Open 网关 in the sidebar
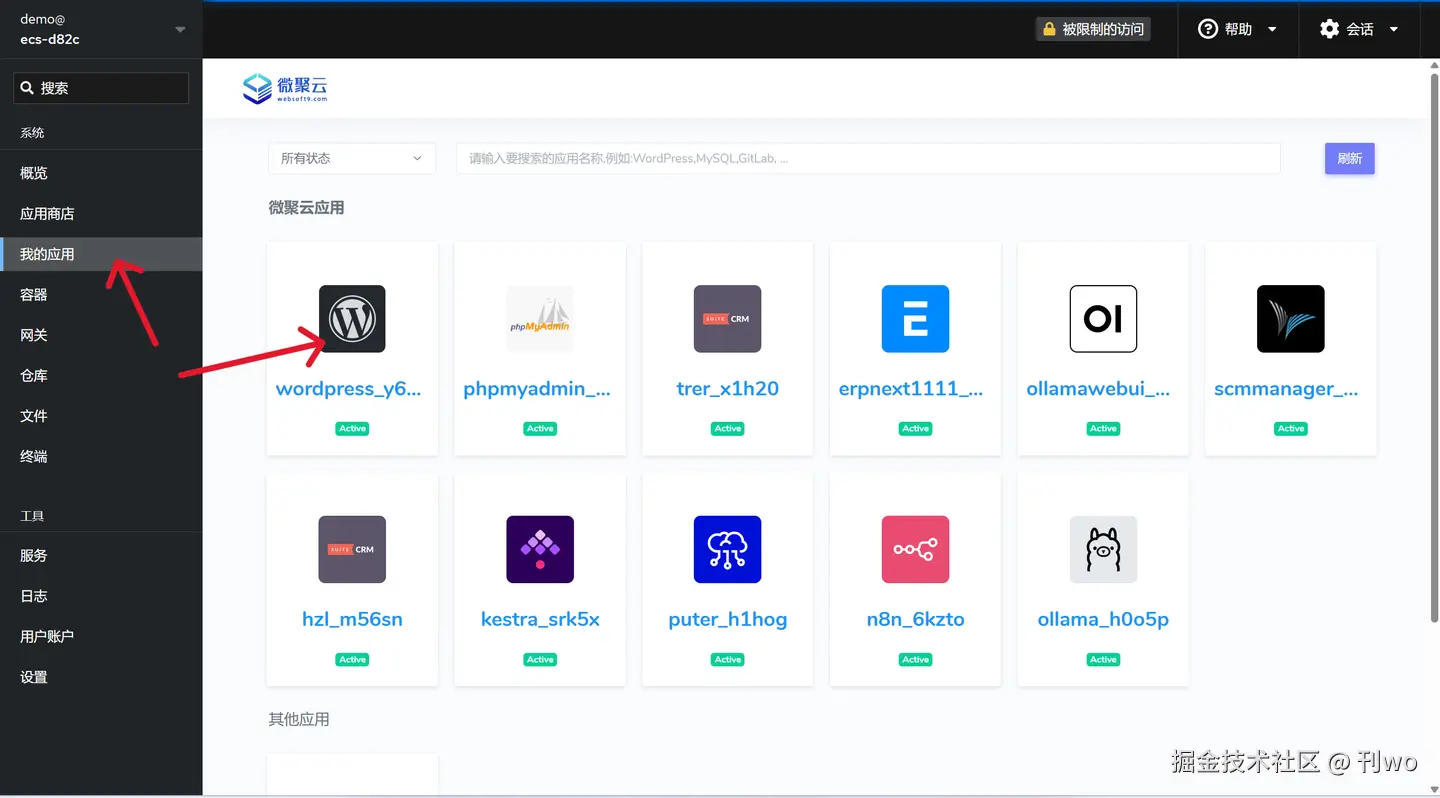The image size is (1440, 798). pos(101,335)
